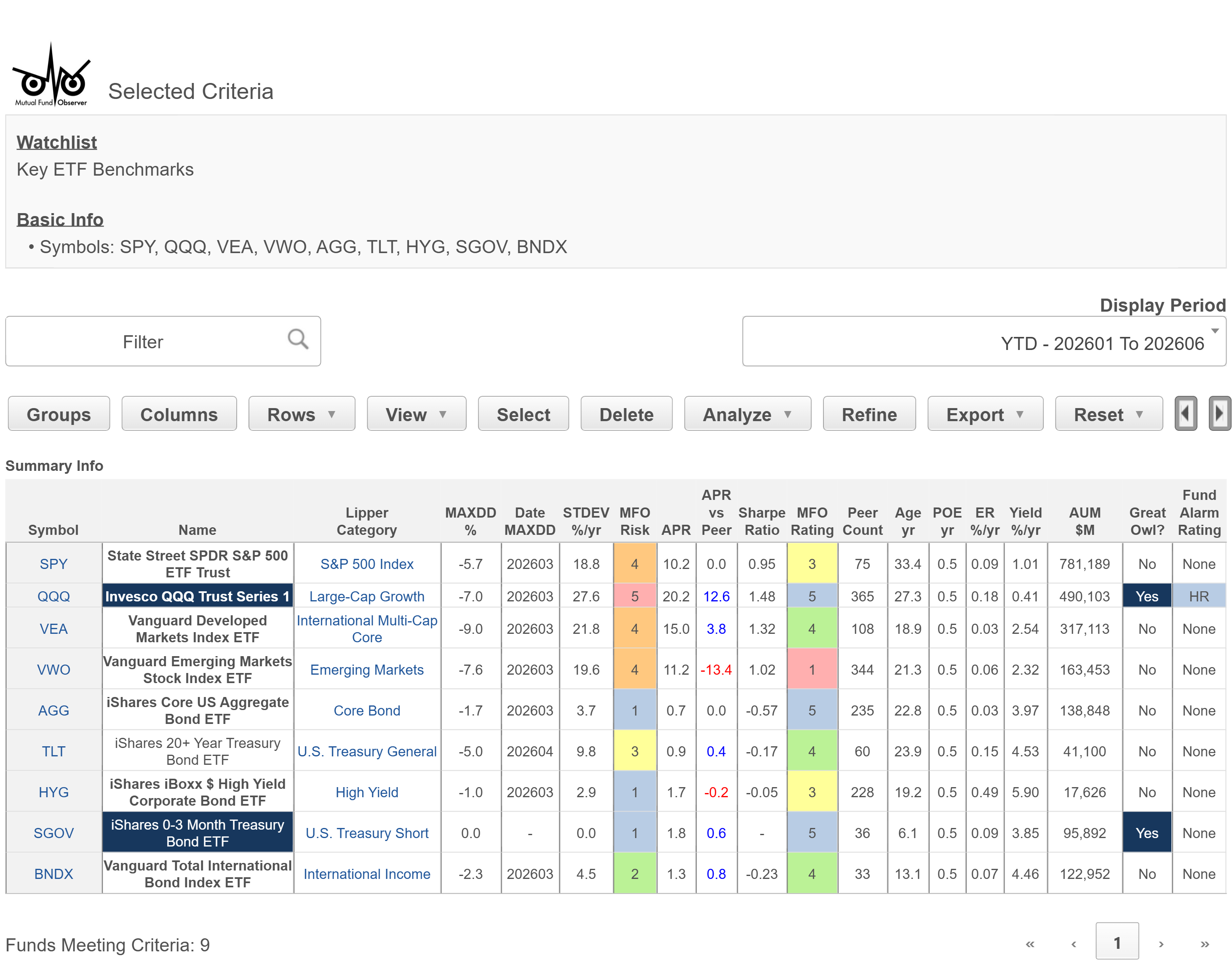Click the Mutual Fund Observer owl logo

tap(51, 74)
